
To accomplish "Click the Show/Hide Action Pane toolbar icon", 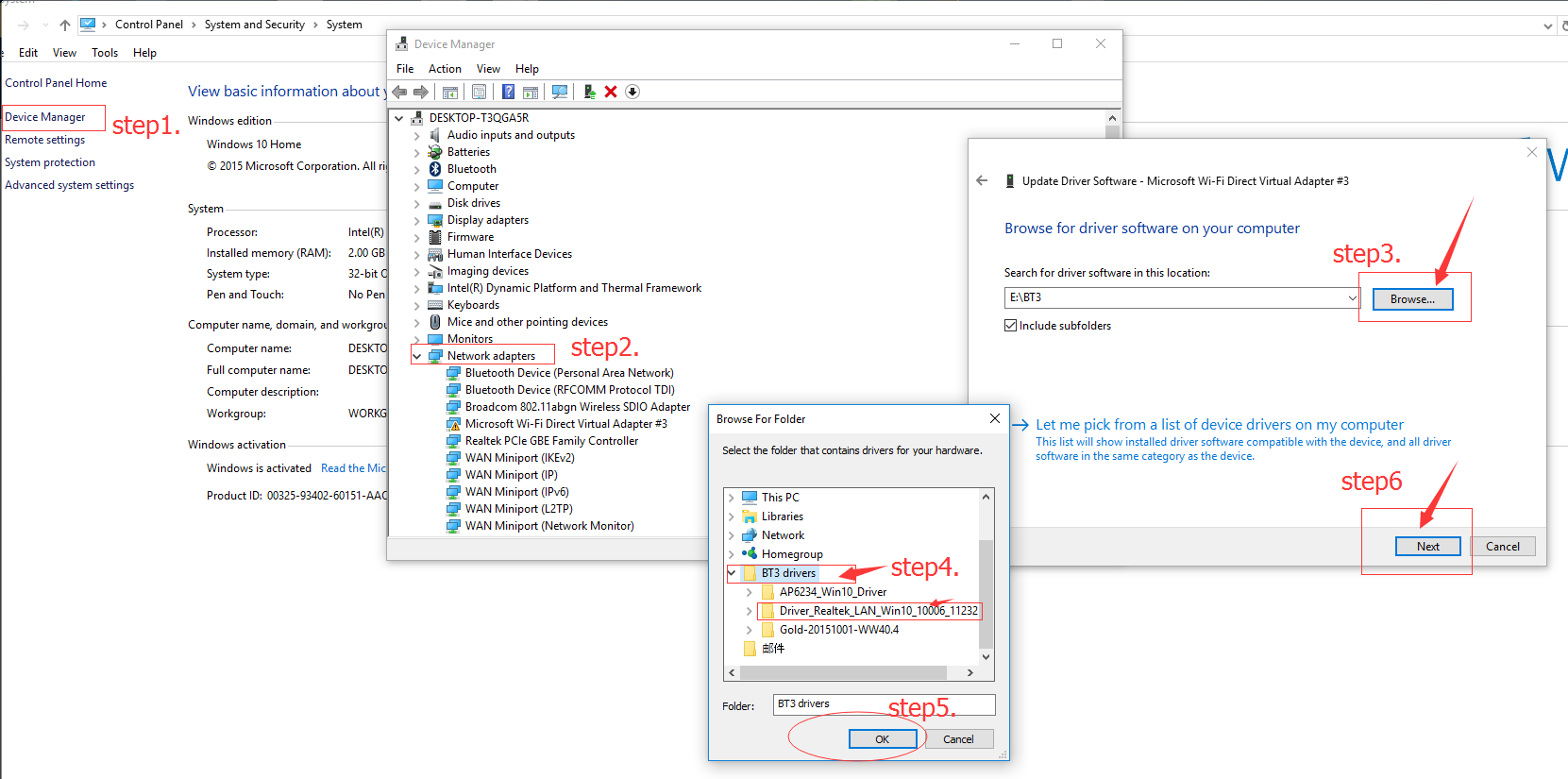I will pyautogui.click(x=531, y=92).
